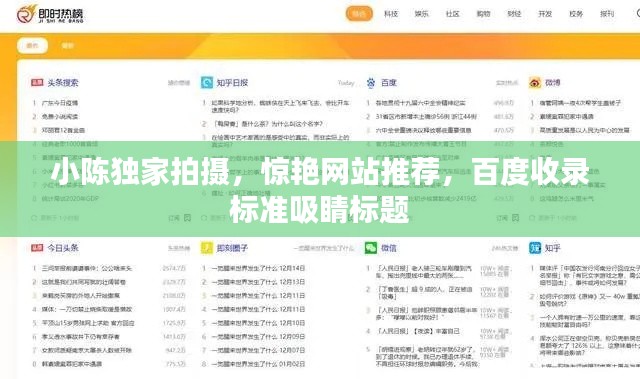Image resolution: width=640 pixels, height=379 pixels.
Task: Open 微博 item 3 about 以人民为中心的发展
Action: point(584,131)
